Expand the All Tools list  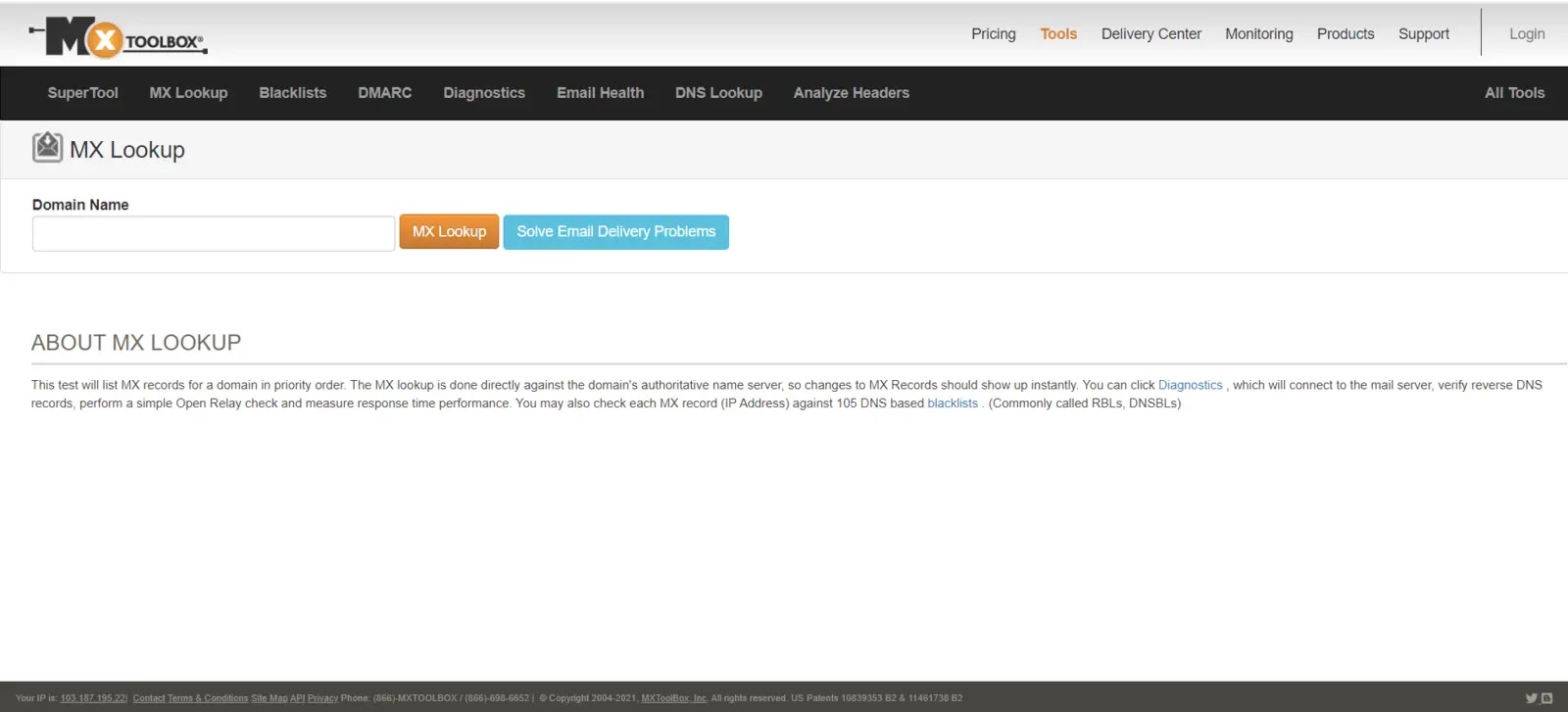1514,93
